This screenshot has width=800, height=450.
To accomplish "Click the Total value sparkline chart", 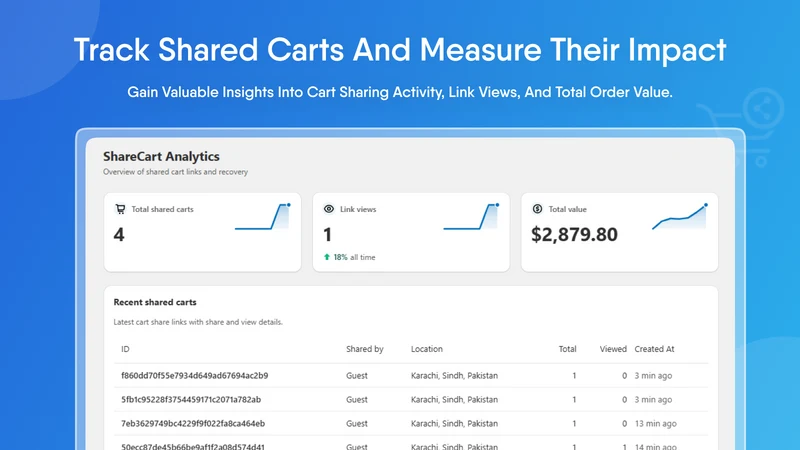I will [680, 217].
